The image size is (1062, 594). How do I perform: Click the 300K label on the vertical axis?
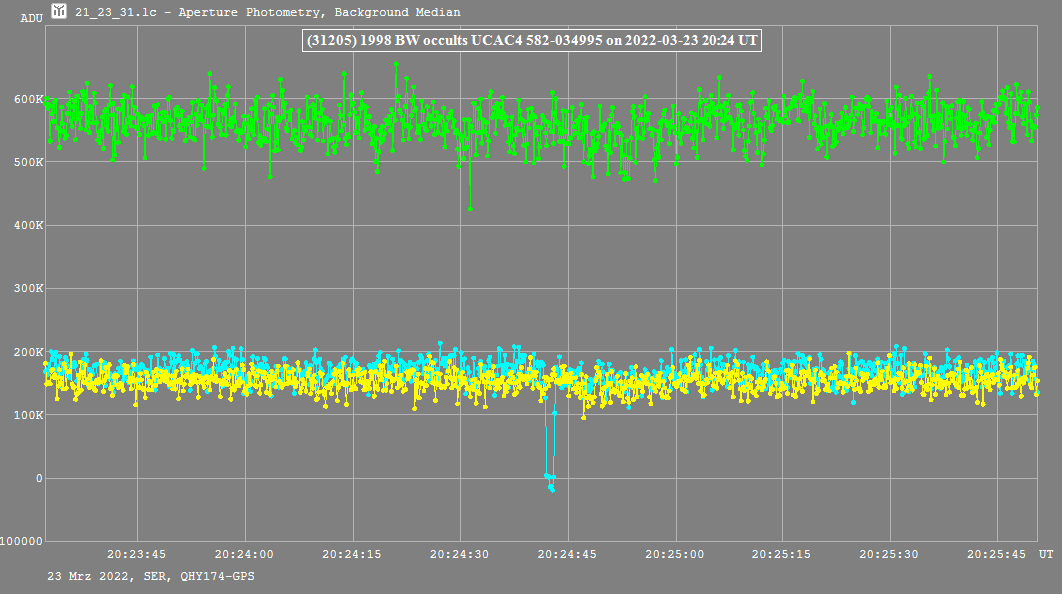click(x=28, y=289)
